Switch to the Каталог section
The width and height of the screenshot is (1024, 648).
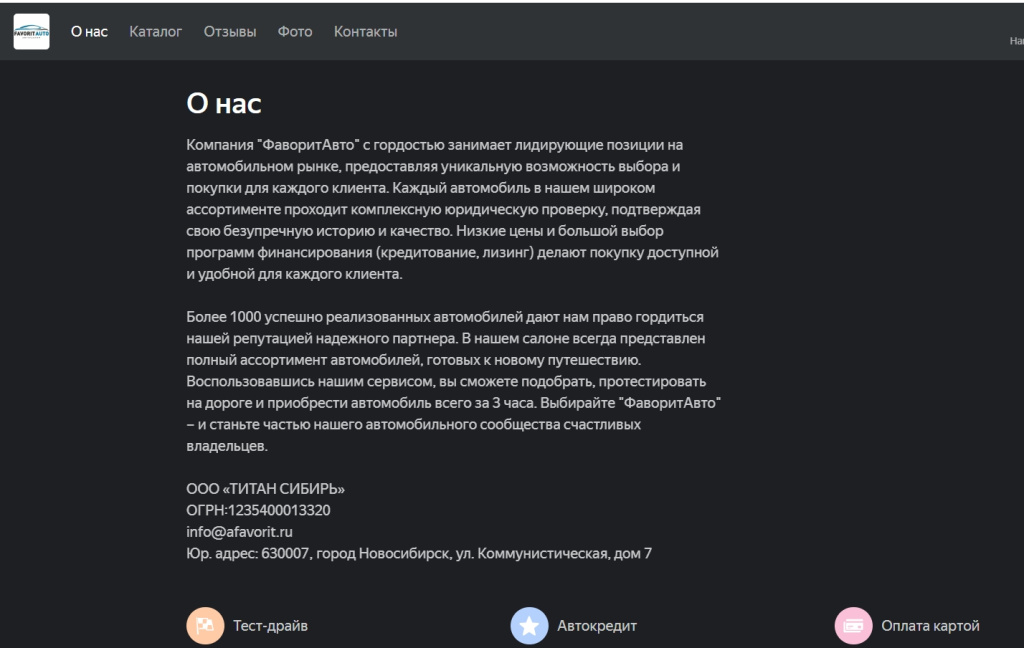pyautogui.click(x=154, y=31)
